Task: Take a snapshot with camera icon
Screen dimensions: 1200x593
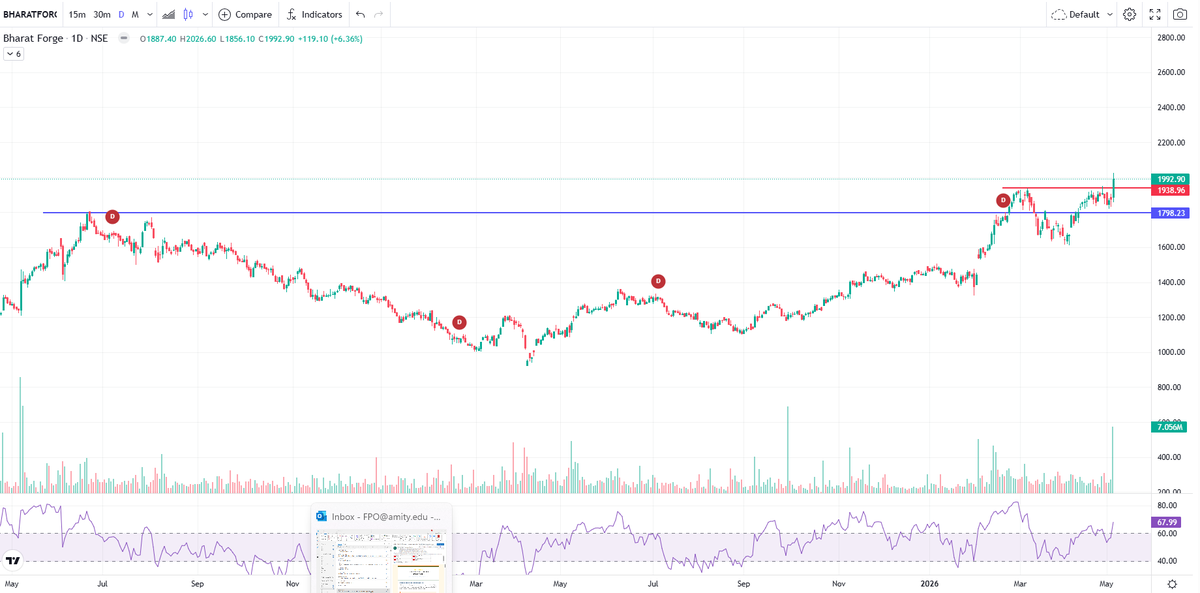Action: point(1180,14)
